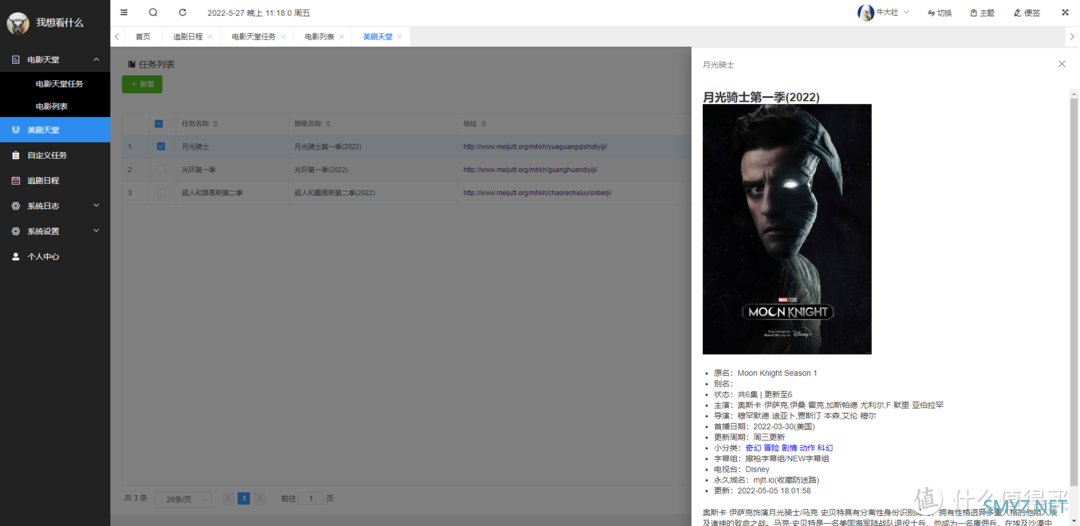Uncheck the 月光骑士 row checkbox

pyautogui.click(x=161, y=147)
